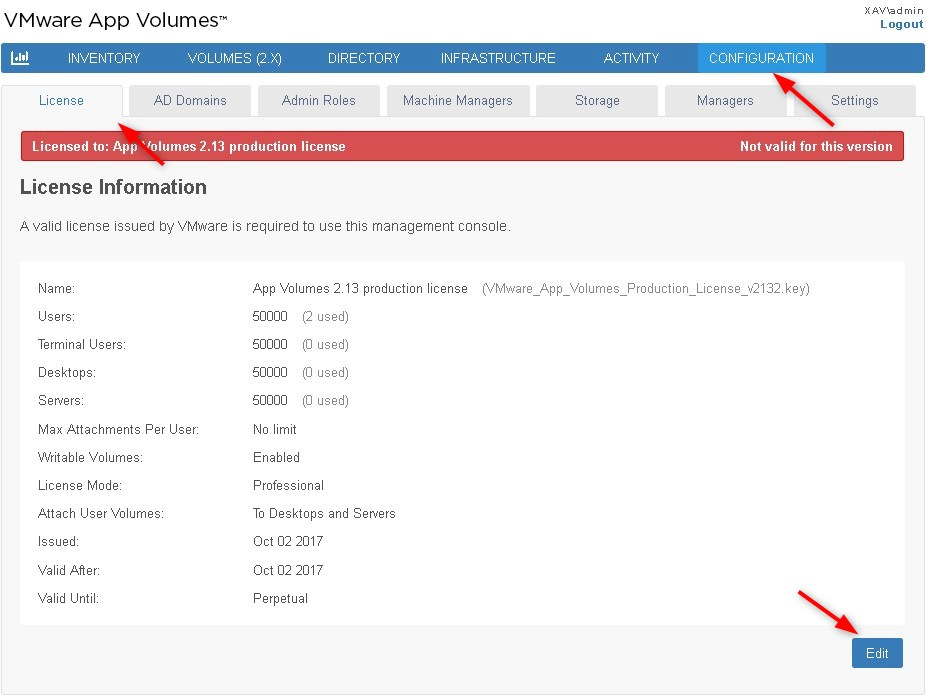Click the license key file name text

pos(646,289)
